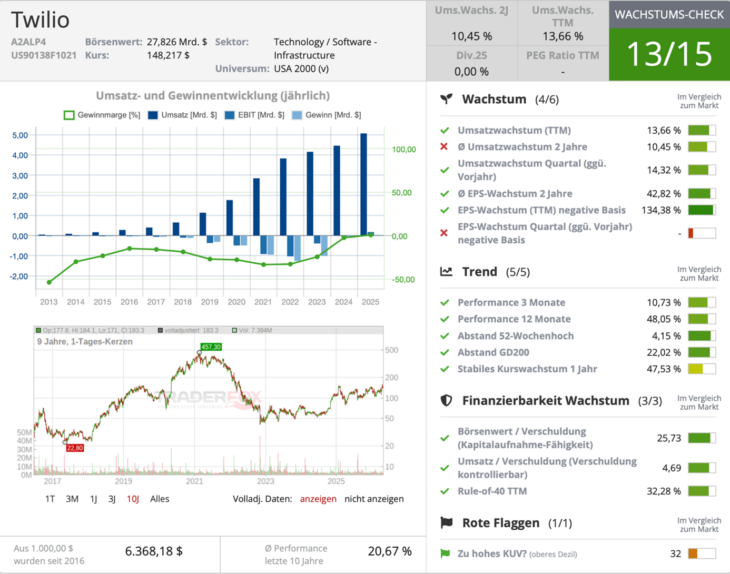This screenshot has width=730, height=574.
Task: Click the 134,38 % EPS-Wachstum value
Action: click(x=661, y=210)
